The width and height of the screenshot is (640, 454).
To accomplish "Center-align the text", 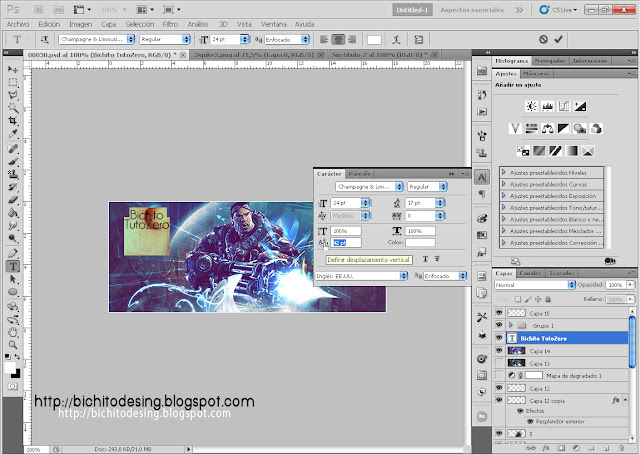I will coord(338,40).
